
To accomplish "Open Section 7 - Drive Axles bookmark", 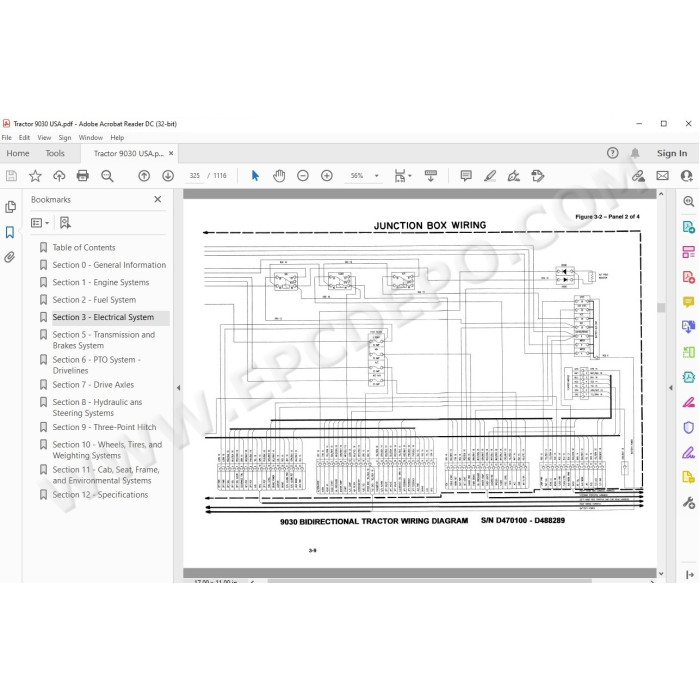I will click(93, 384).
